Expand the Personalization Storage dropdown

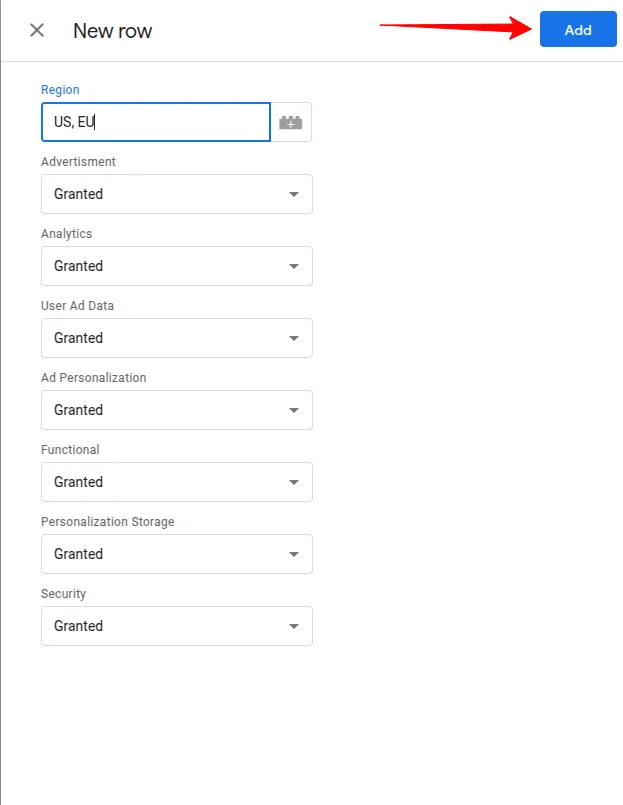(176, 554)
